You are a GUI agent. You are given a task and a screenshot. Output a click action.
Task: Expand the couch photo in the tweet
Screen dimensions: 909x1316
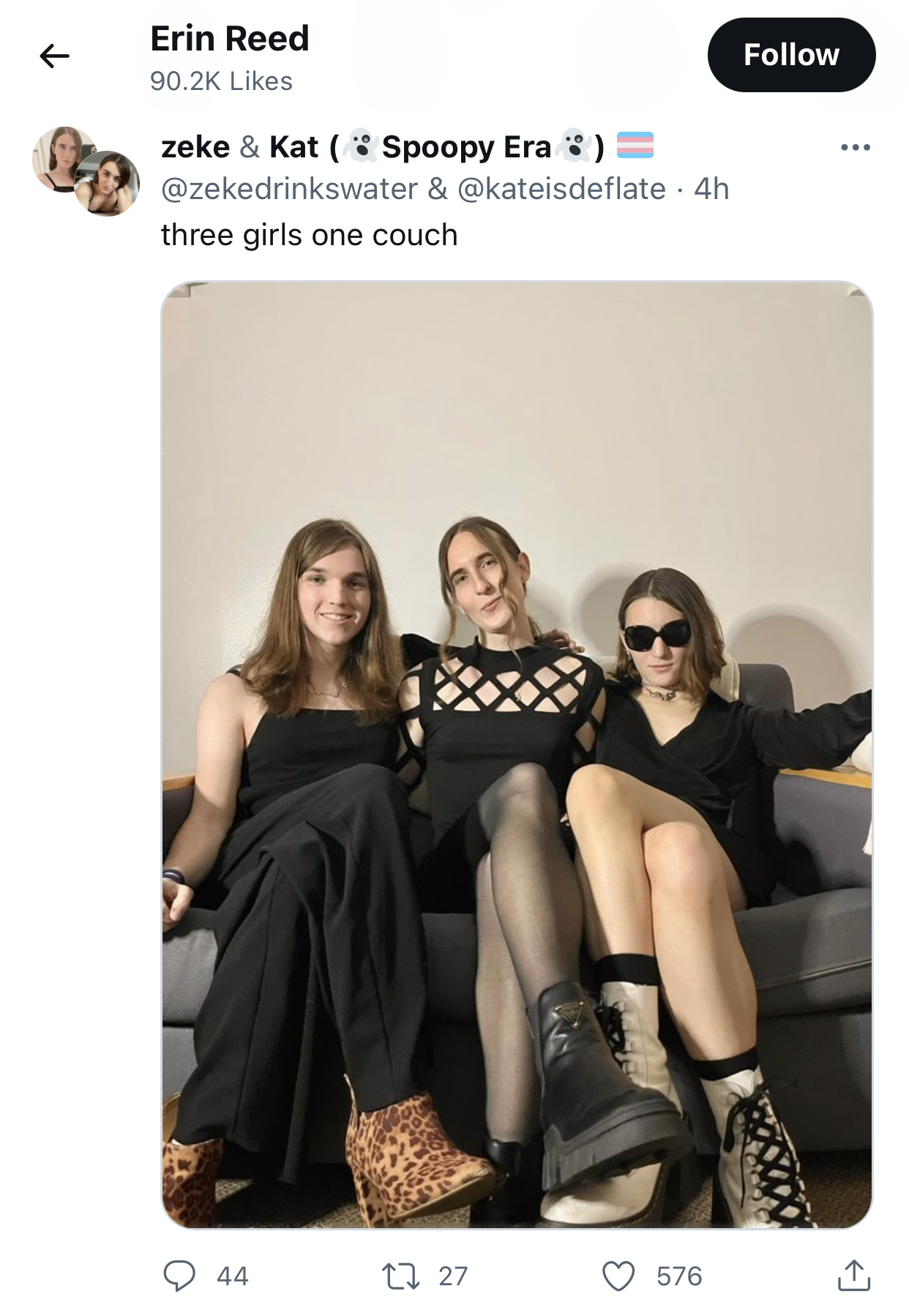[x=517, y=755]
